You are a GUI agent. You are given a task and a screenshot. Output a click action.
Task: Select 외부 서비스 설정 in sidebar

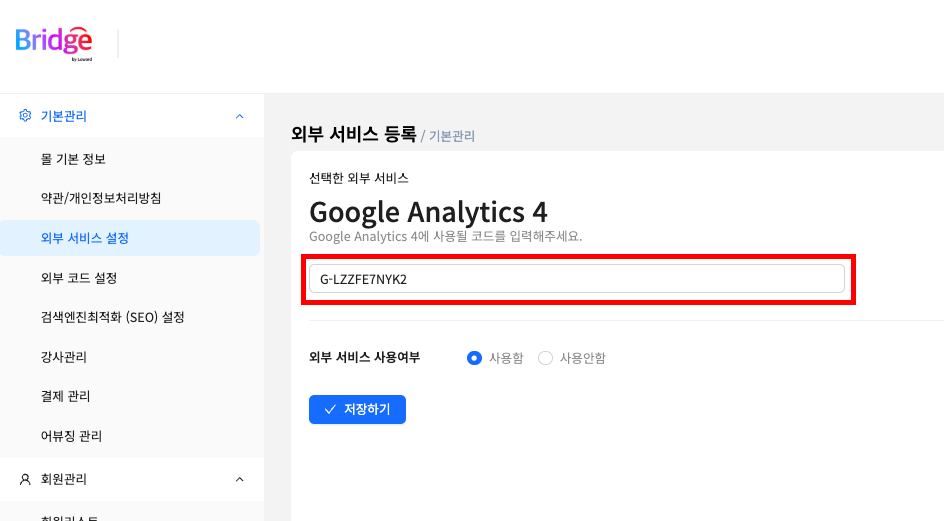coord(85,238)
